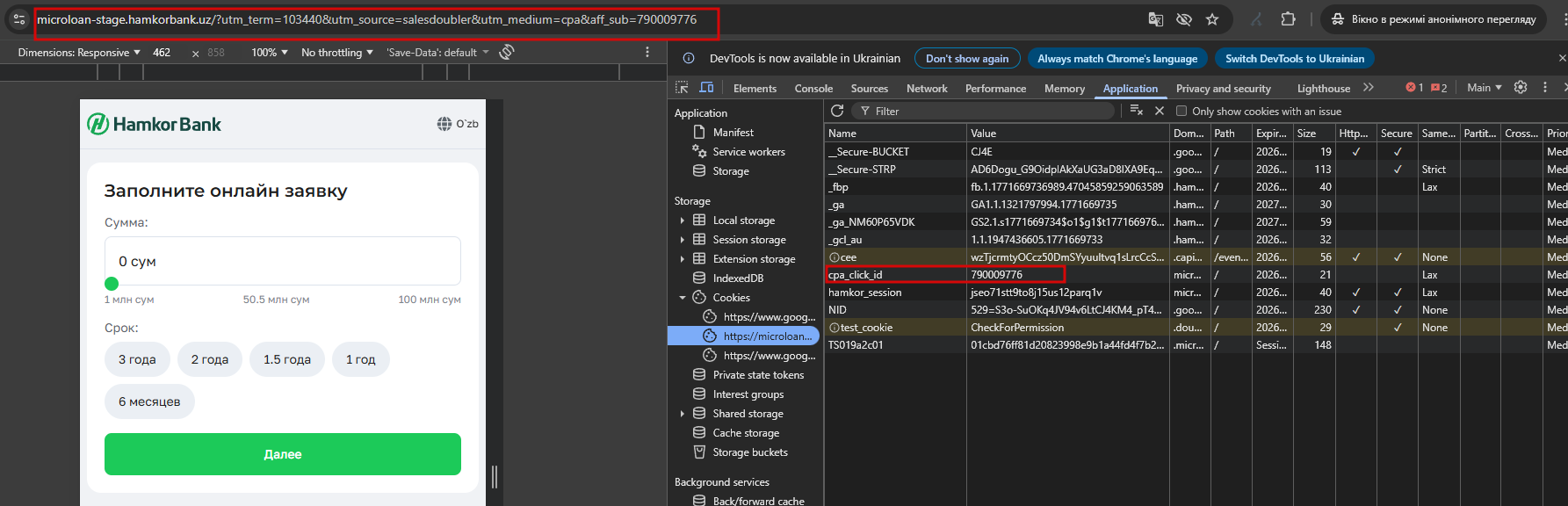The width and height of the screenshot is (1568, 506).
Task: Switch to the Console tab
Action: [x=813, y=89]
